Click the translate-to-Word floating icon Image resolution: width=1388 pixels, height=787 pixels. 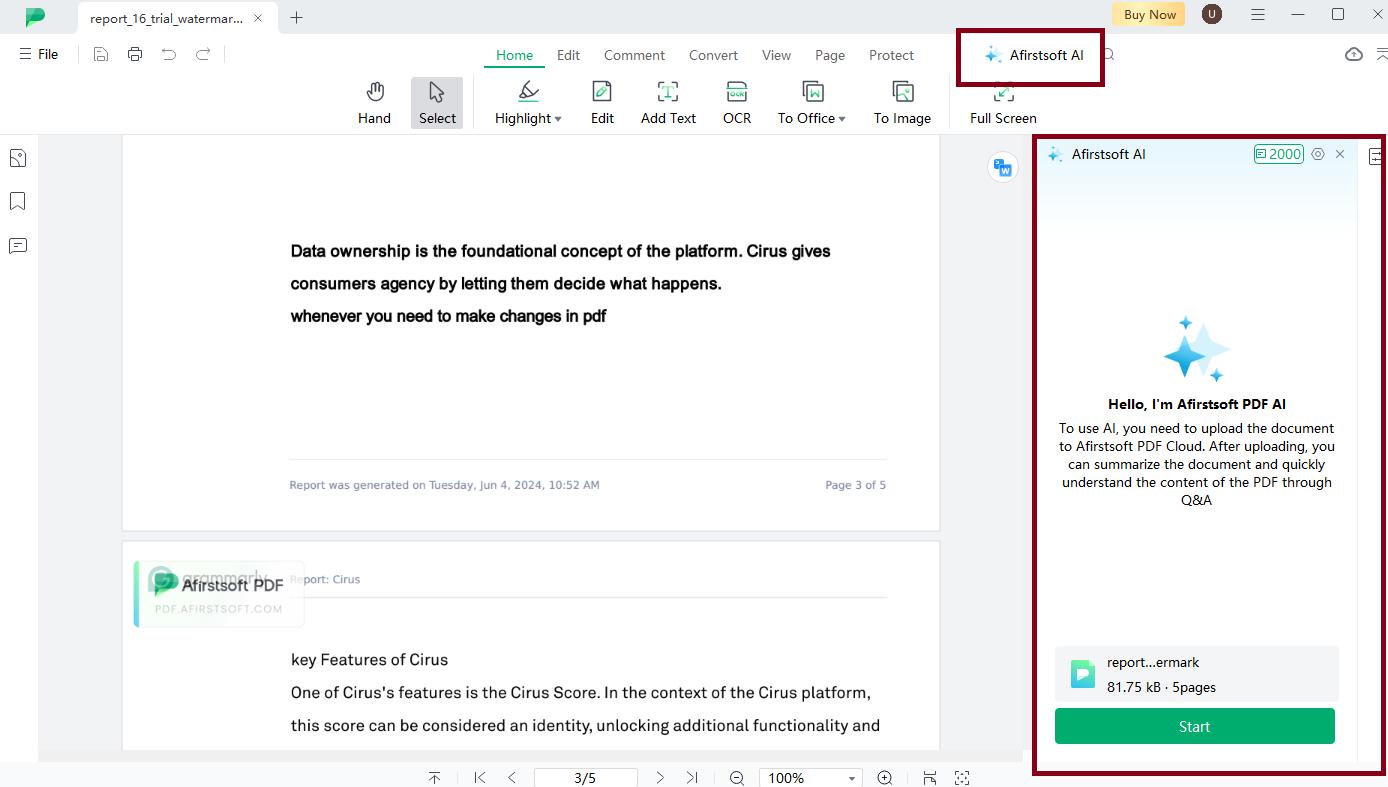point(1002,167)
